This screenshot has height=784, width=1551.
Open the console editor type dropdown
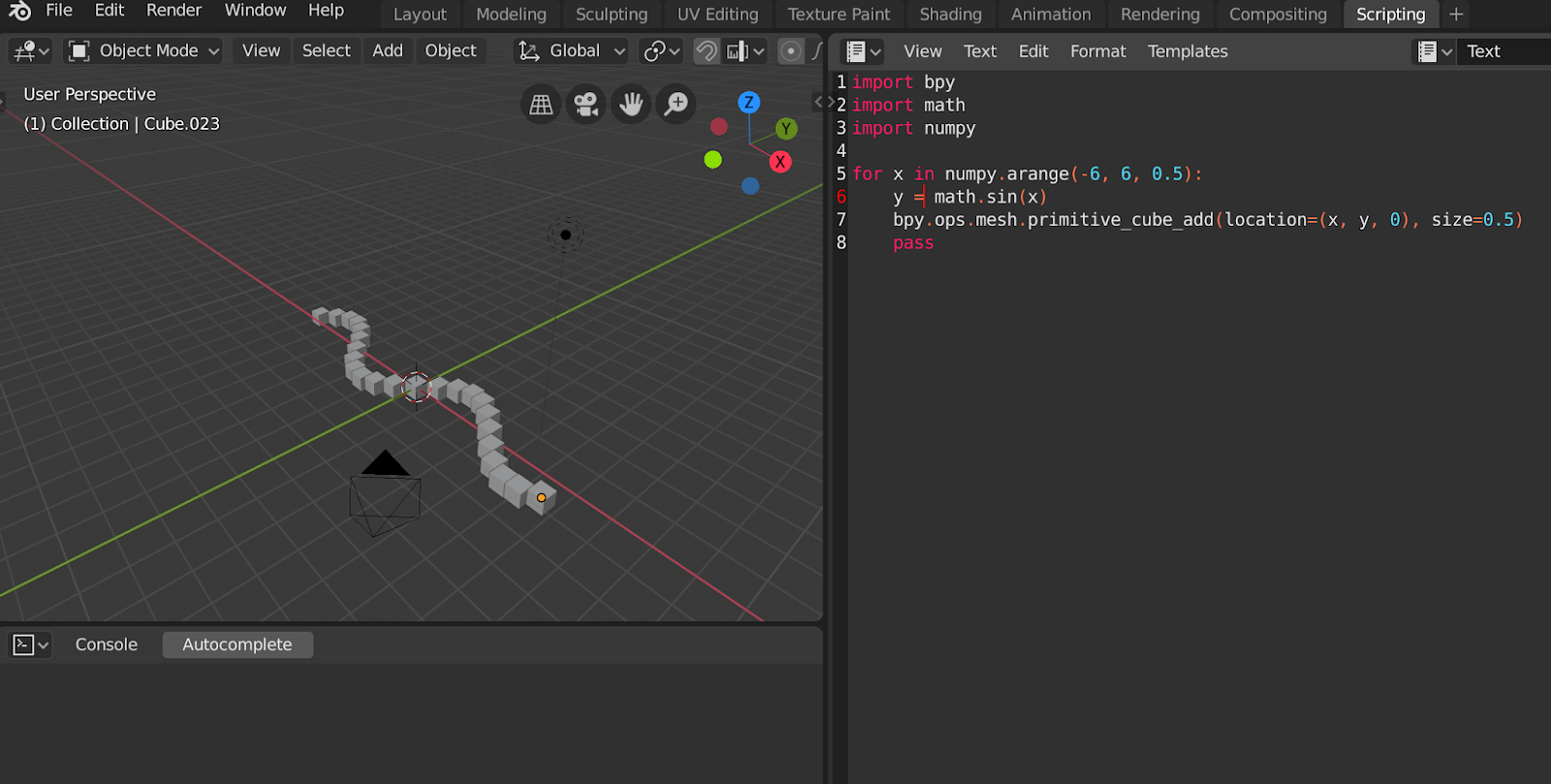pyautogui.click(x=30, y=644)
